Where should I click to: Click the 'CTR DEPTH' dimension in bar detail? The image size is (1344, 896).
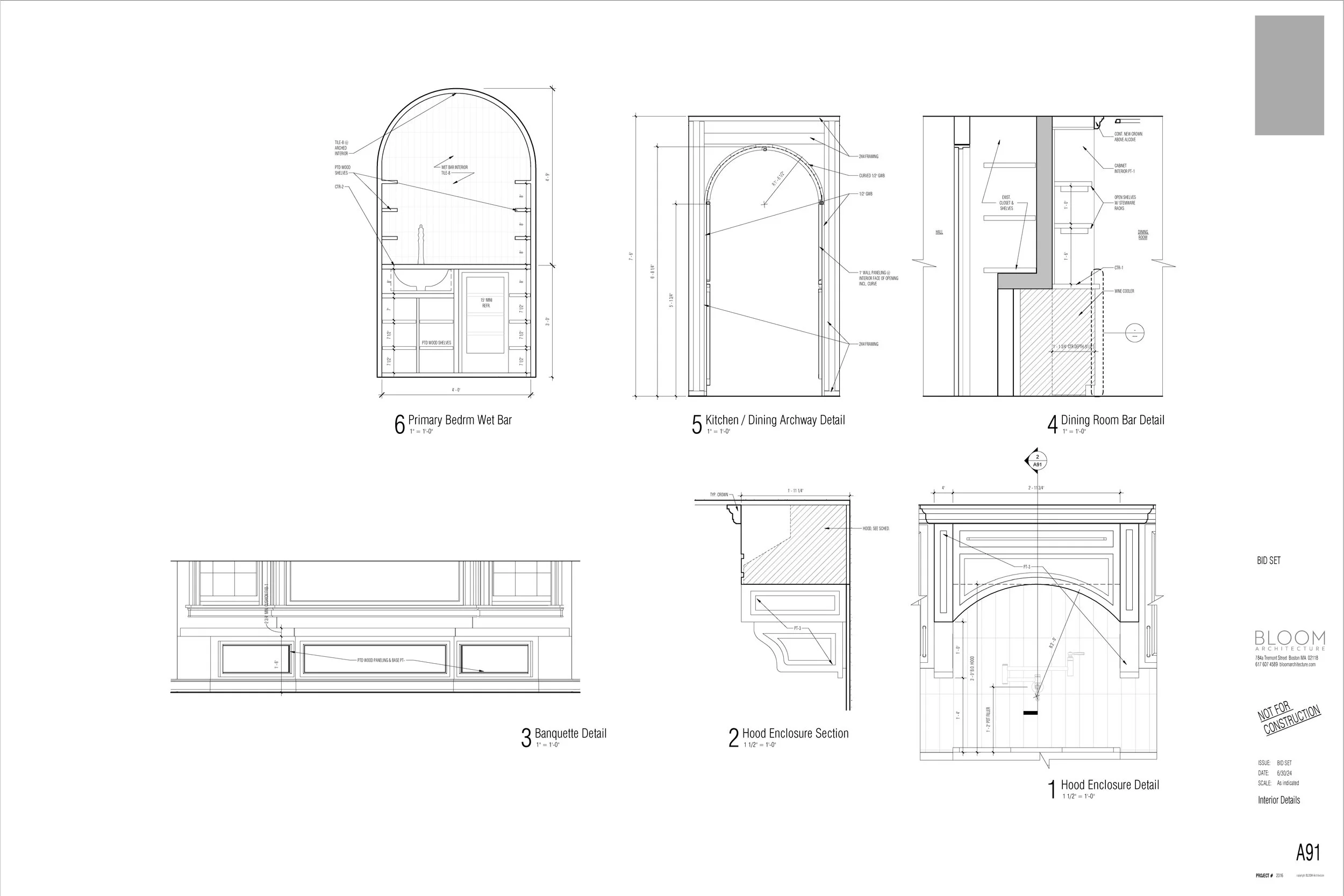[x=1073, y=347]
